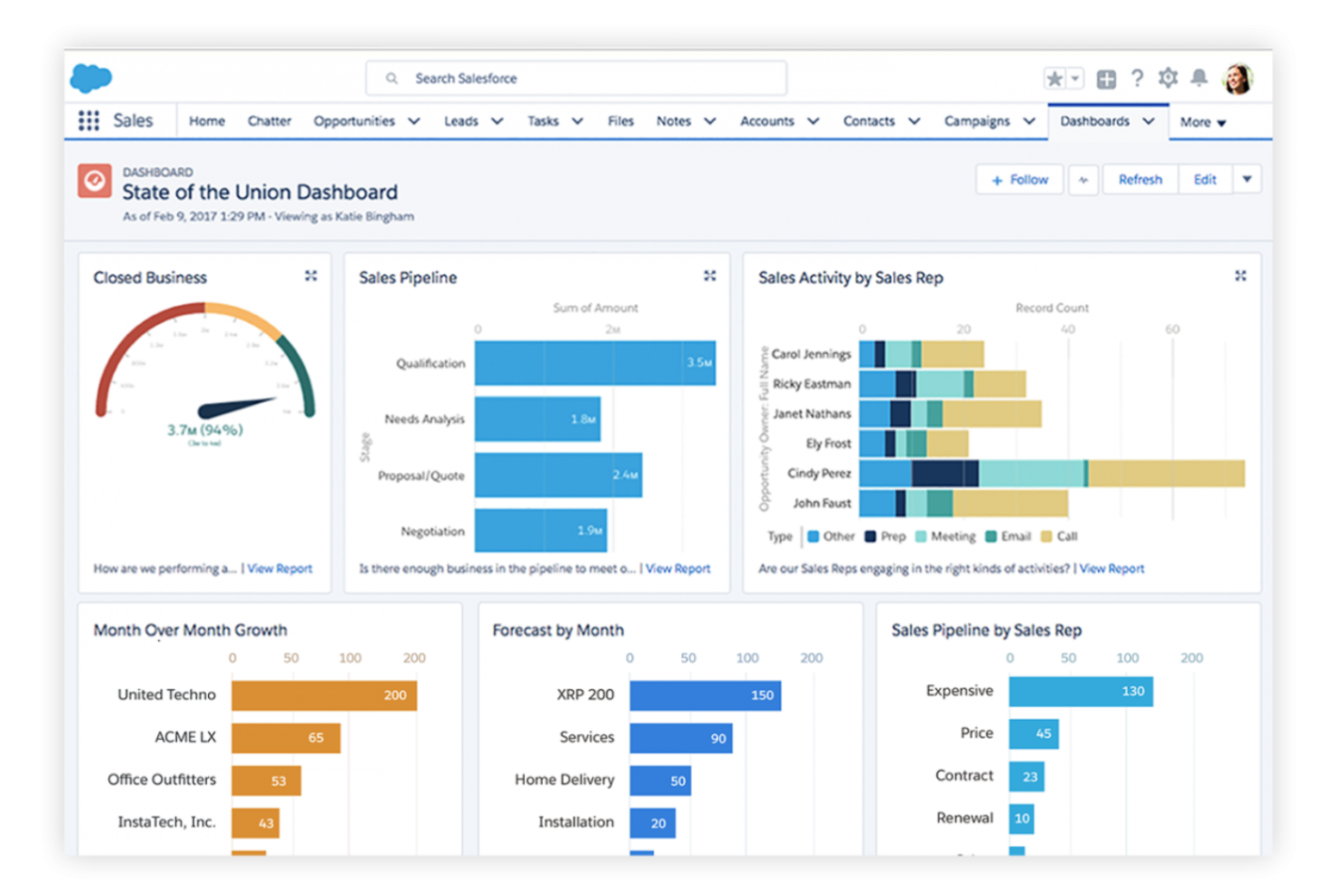Screen dimensions: 1344x896
Task: Open the Chatter tab
Action: click(270, 121)
